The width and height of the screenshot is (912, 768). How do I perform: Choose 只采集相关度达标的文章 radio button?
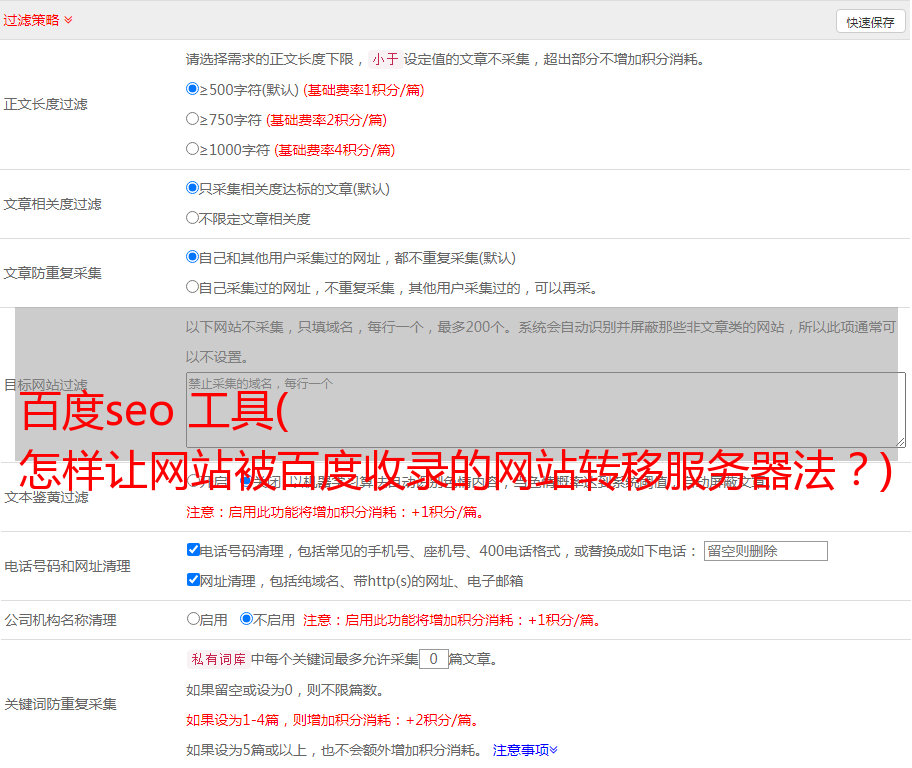click(x=193, y=188)
